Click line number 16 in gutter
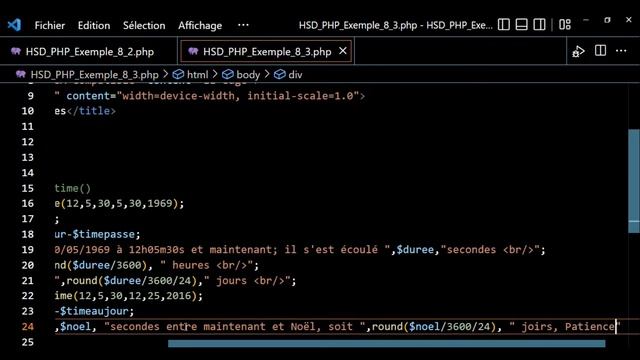 pos(27,203)
